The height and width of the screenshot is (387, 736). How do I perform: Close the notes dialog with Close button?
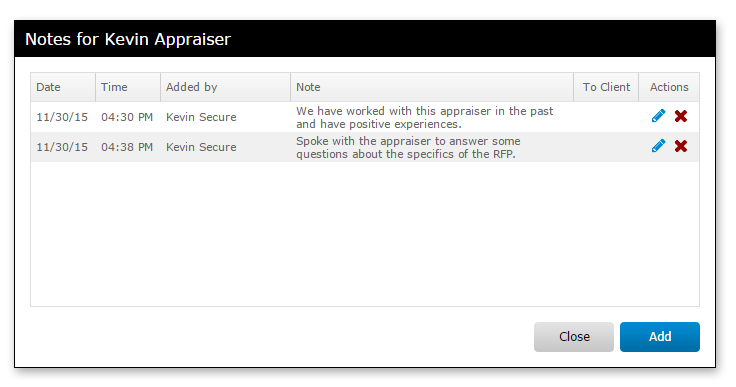[574, 337]
